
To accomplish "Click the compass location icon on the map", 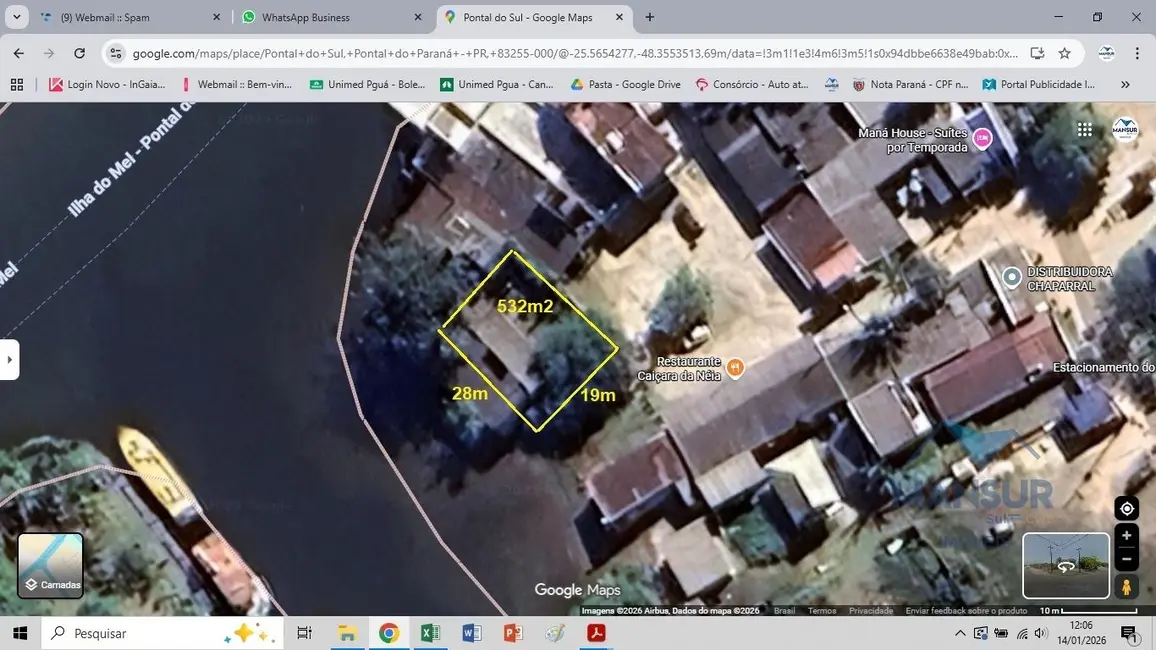I will [1126, 508].
